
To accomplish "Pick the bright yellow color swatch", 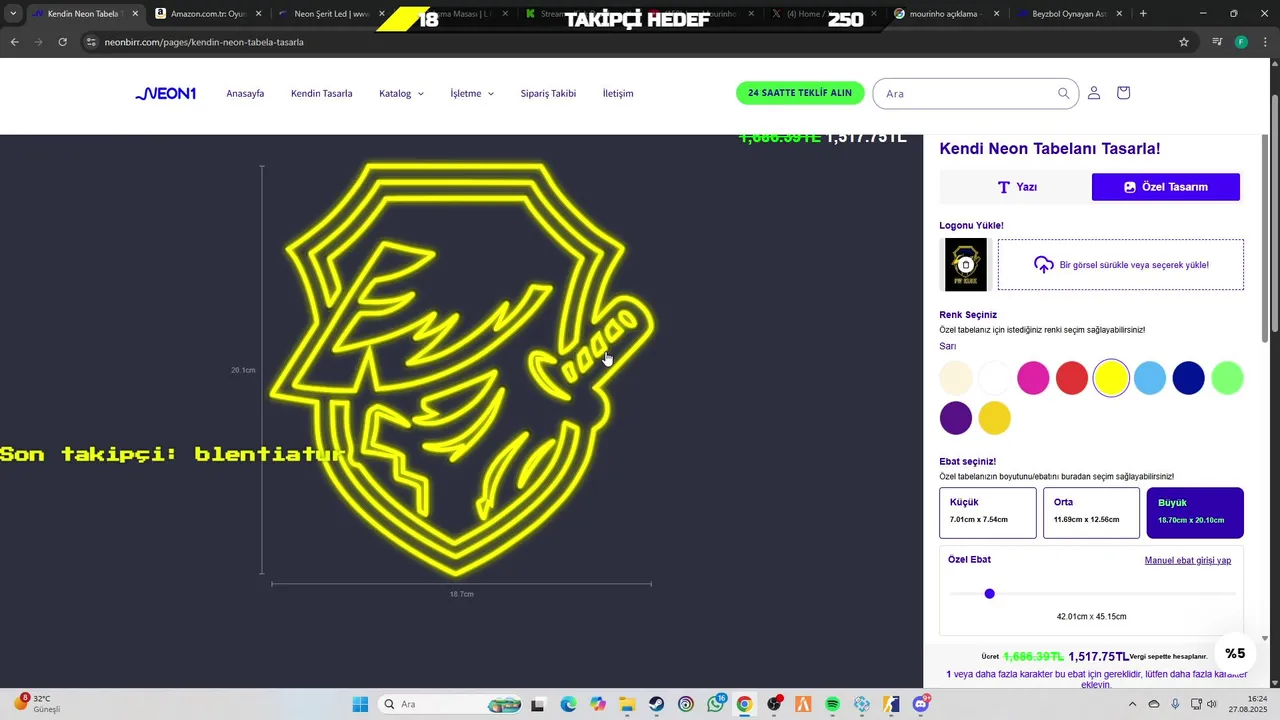I will pyautogui.click(x=1111, y=378).
